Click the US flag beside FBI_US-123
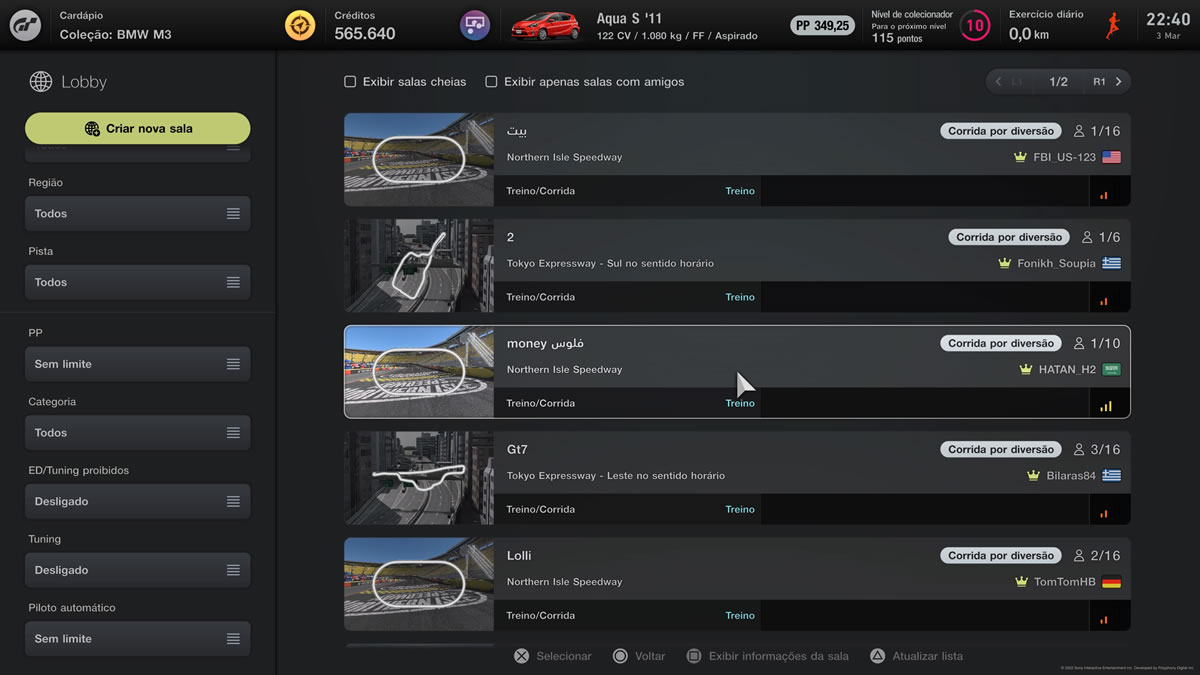The image size is (1200, 675). click(1111, 157)
